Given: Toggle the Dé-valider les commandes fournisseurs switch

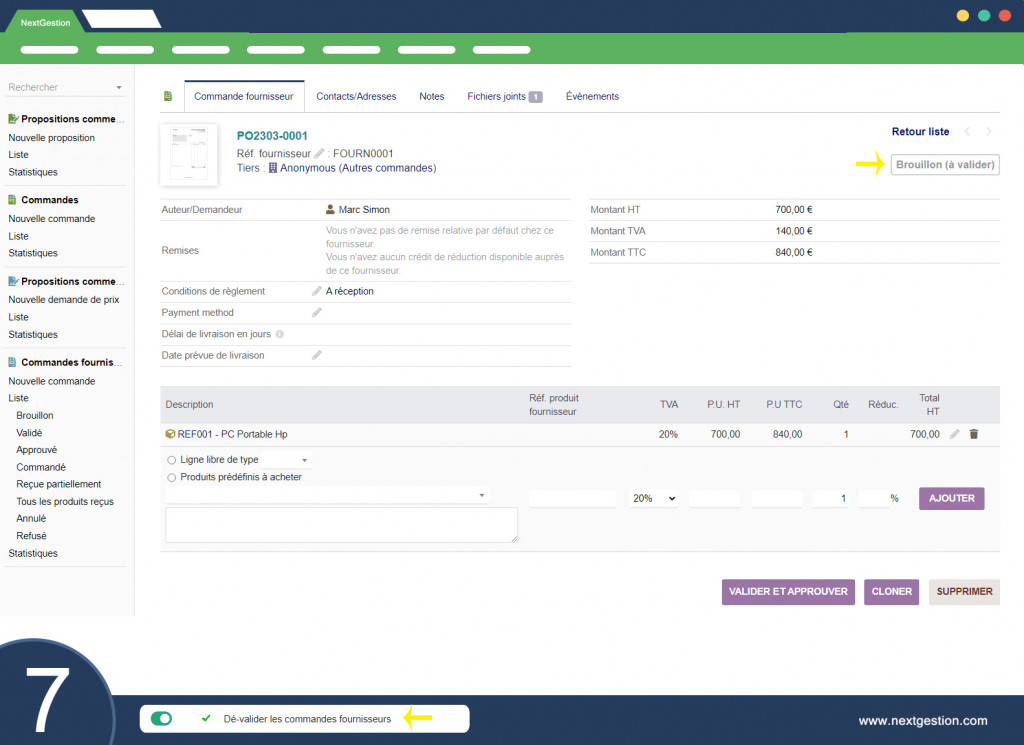Looking at the screenshot, I should point(161,718).
